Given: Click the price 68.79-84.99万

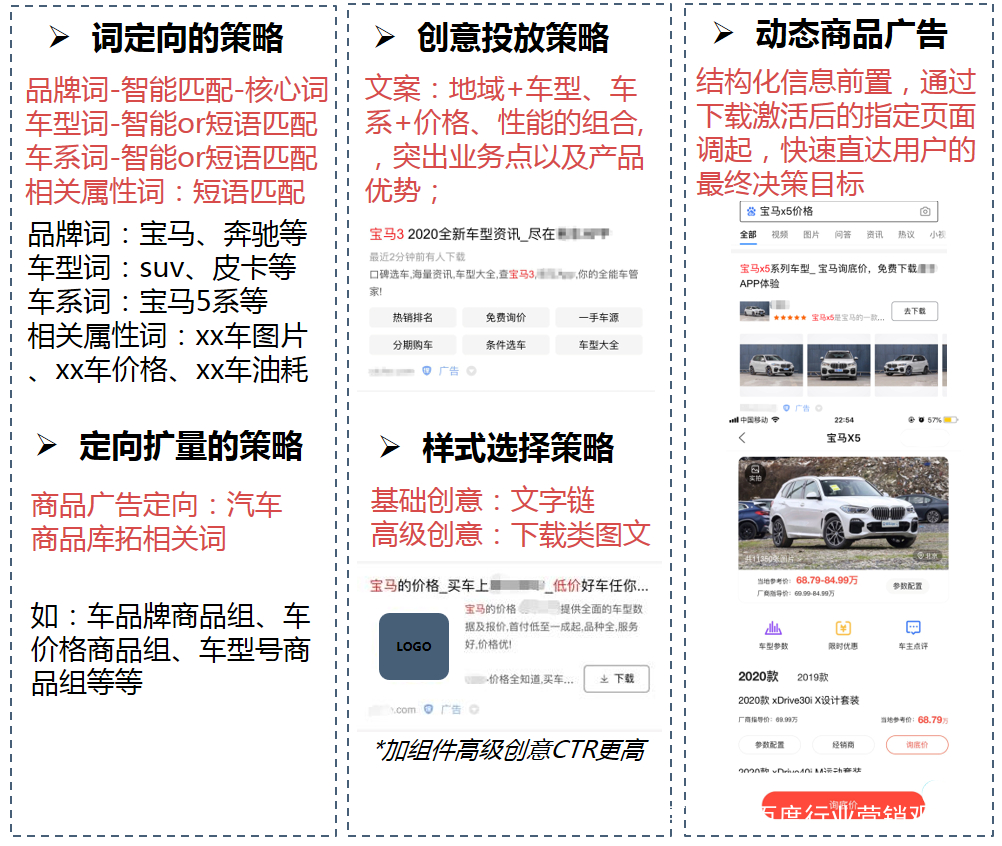Looking at the screenshot, I should 827,580.
